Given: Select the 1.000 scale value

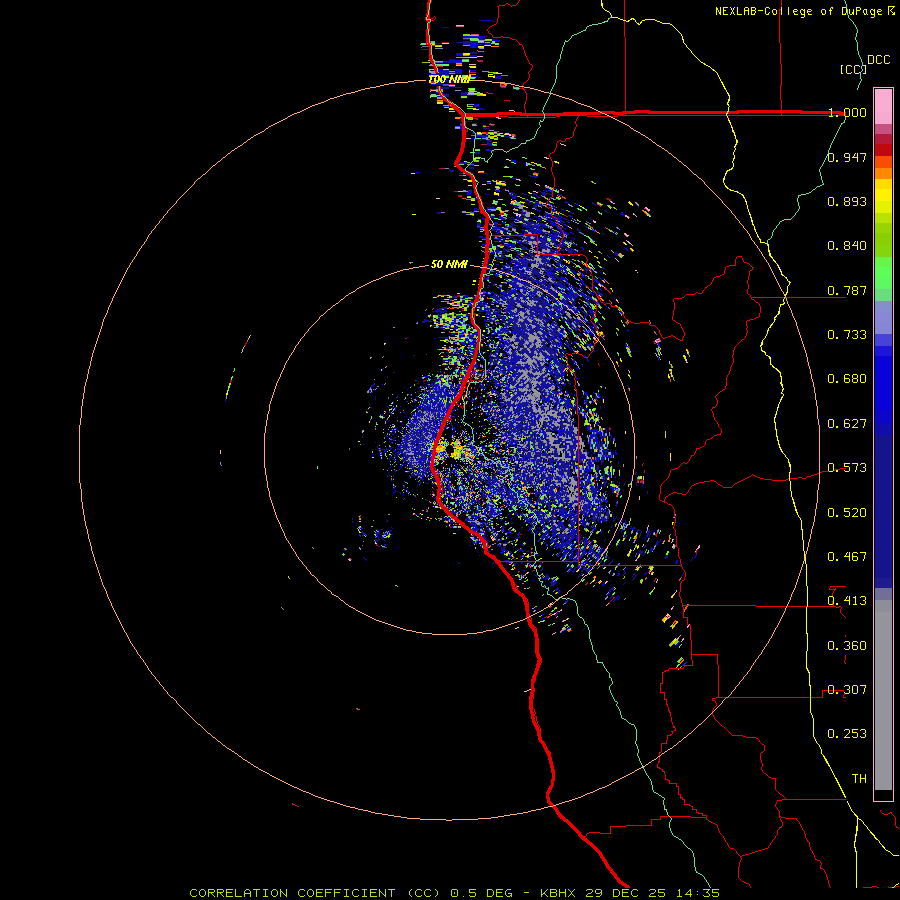Looking at the screenshot, I should pos(847,112).
